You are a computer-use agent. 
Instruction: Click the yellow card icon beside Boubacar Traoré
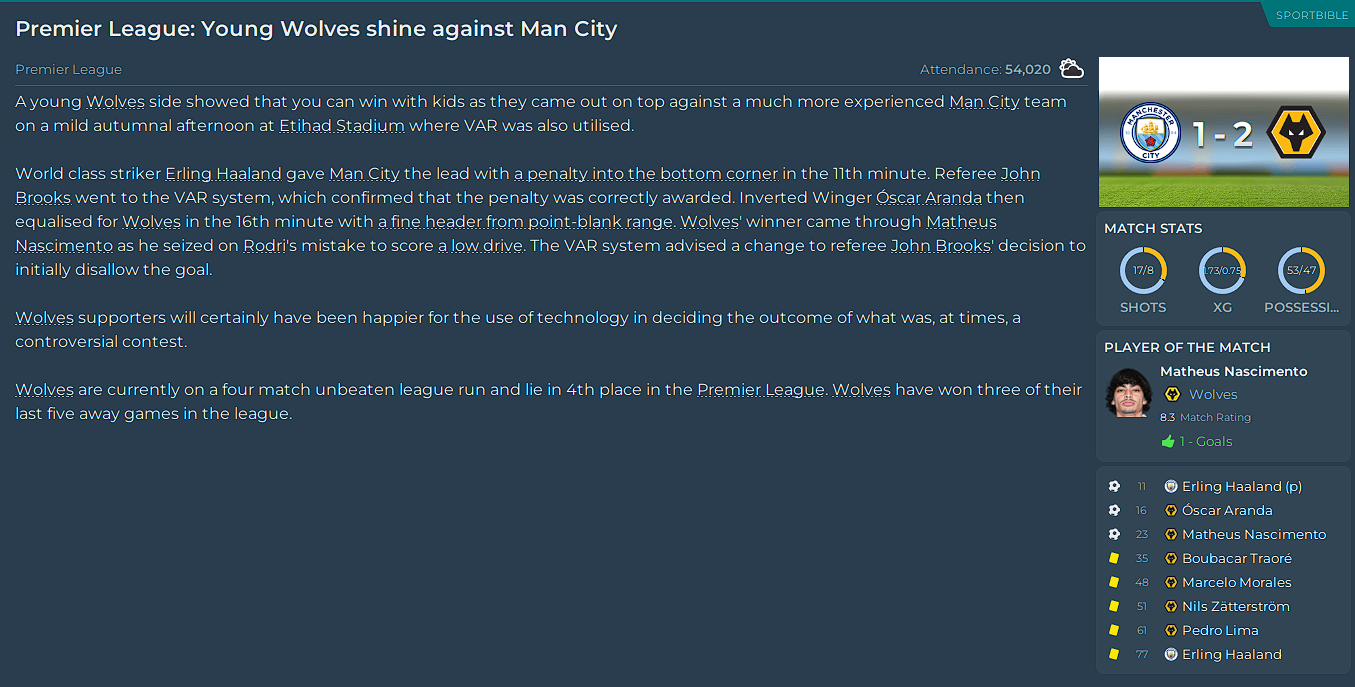point(1114,559)
